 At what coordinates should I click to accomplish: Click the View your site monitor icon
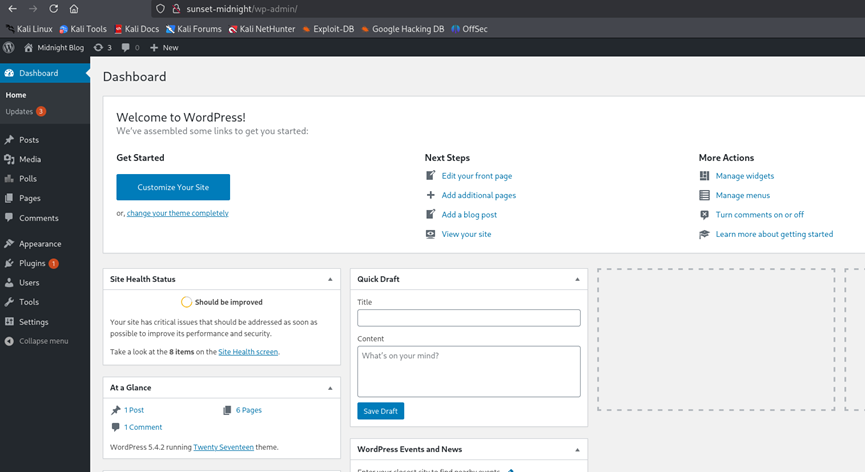pos(430,234)
